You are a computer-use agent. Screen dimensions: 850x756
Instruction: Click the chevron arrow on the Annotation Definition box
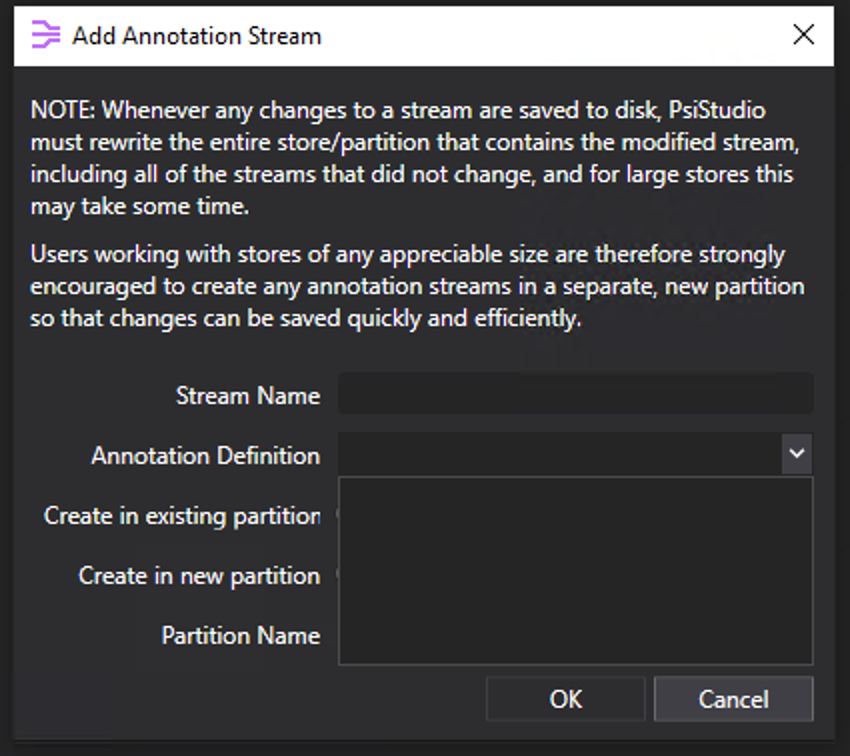point(797,453)
